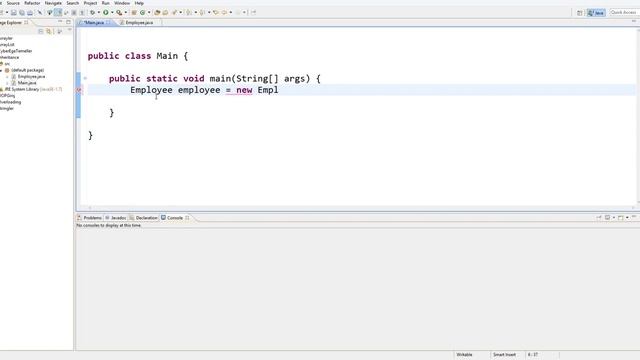
Task: Minimize the Package Explorer panel
Action: tap(60, 22)
